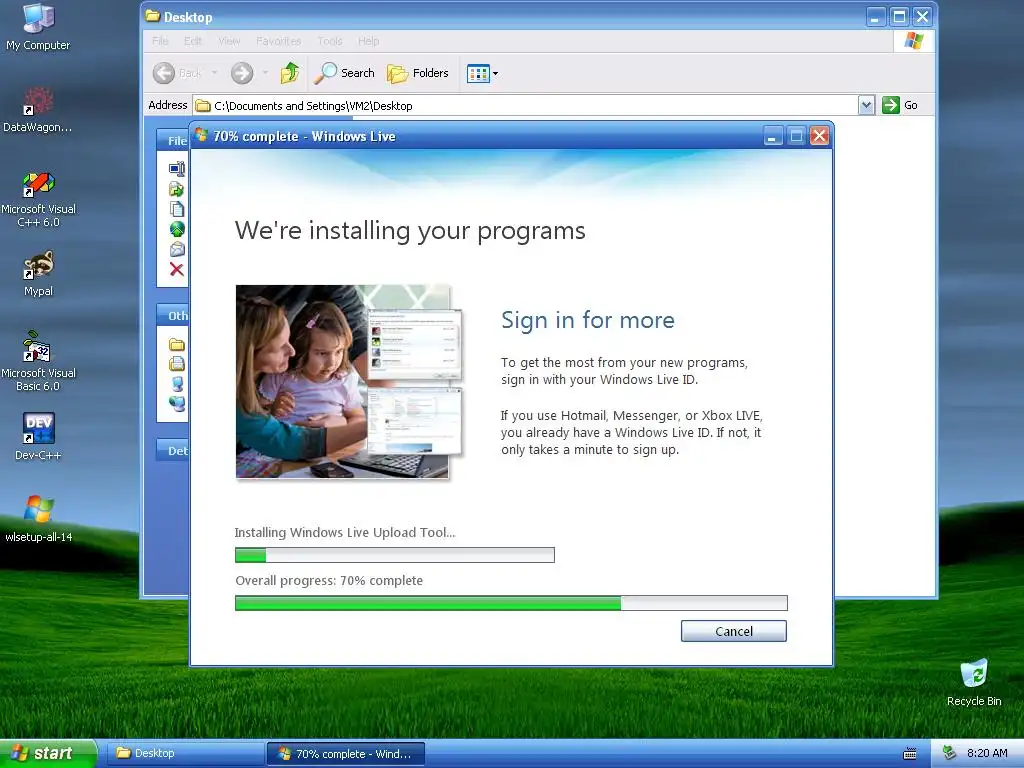Viewport: 1024px width, 768px height.
Task: Select Microsoft Visual C++ 6.0 shortcut
Action: pos(39,199)
